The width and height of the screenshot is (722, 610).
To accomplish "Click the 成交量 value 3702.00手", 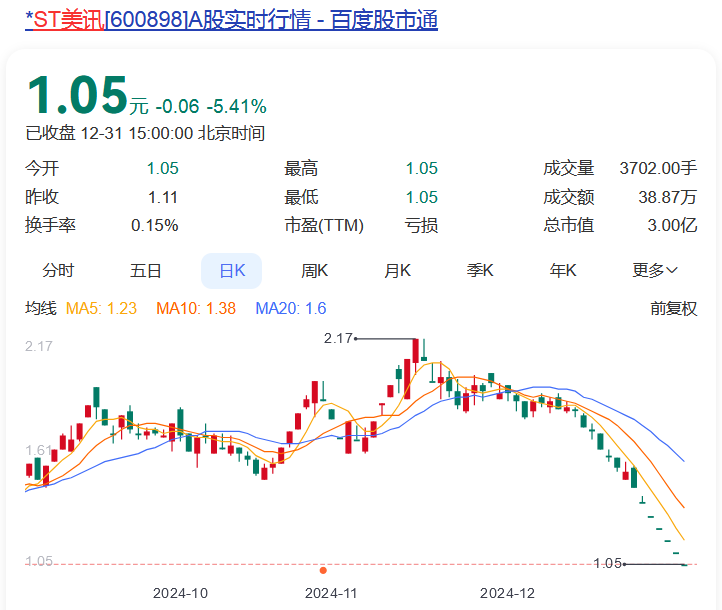I will 658,168.
